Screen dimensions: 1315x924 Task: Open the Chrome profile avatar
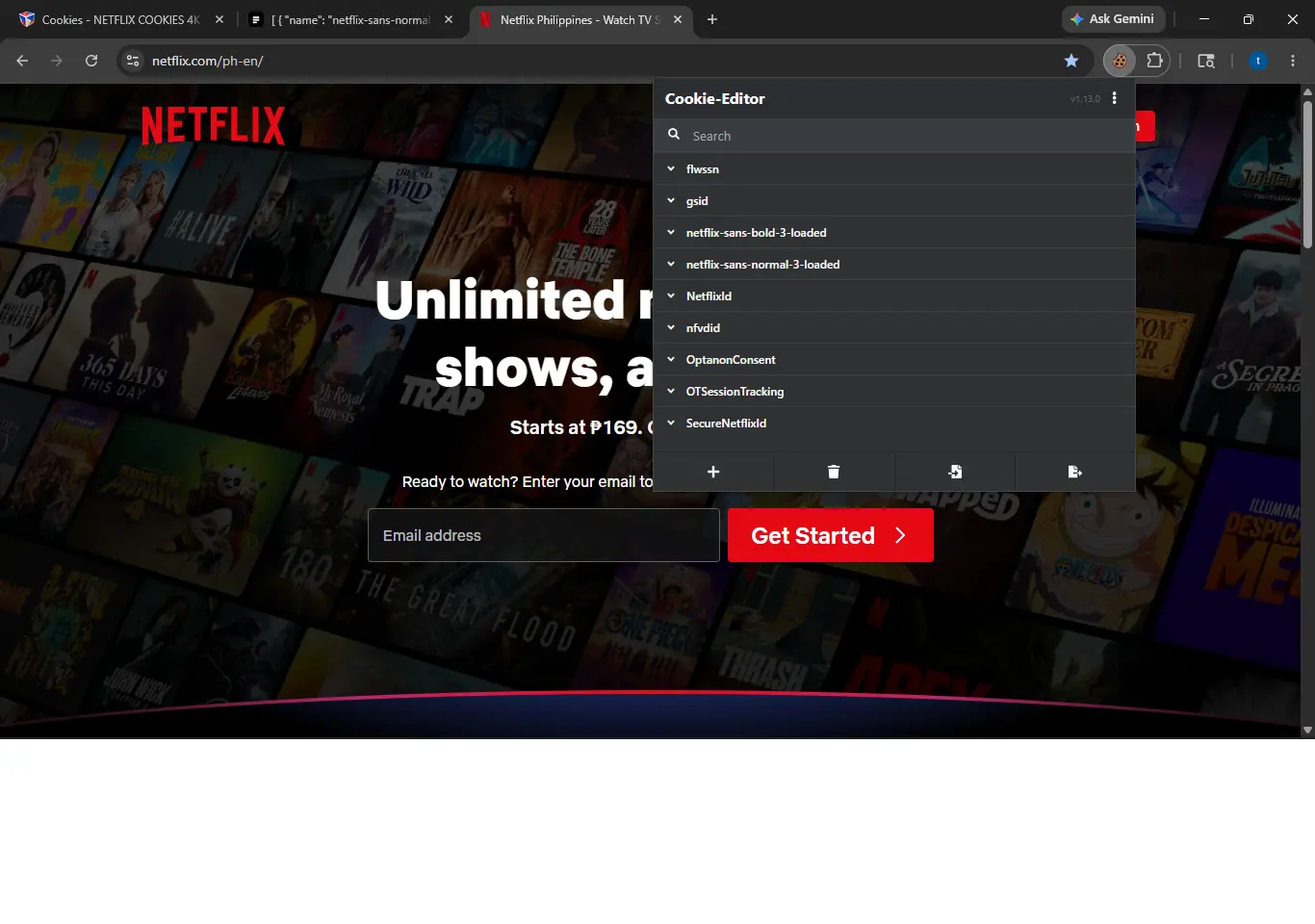pos(1257,61)
